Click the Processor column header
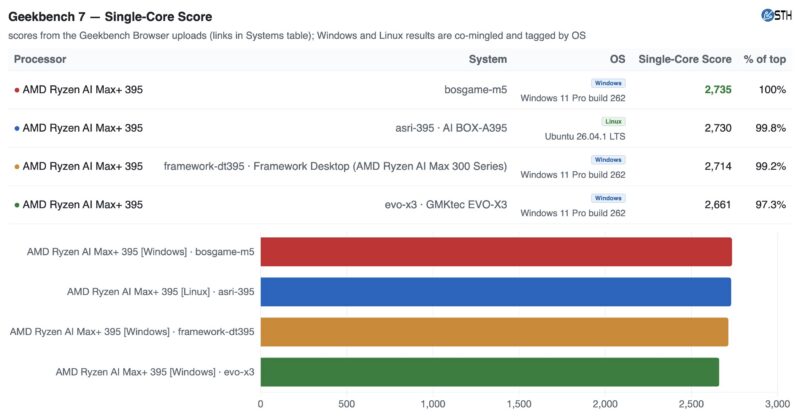Viewport: 800px width, 417px height. coord(40,59)
